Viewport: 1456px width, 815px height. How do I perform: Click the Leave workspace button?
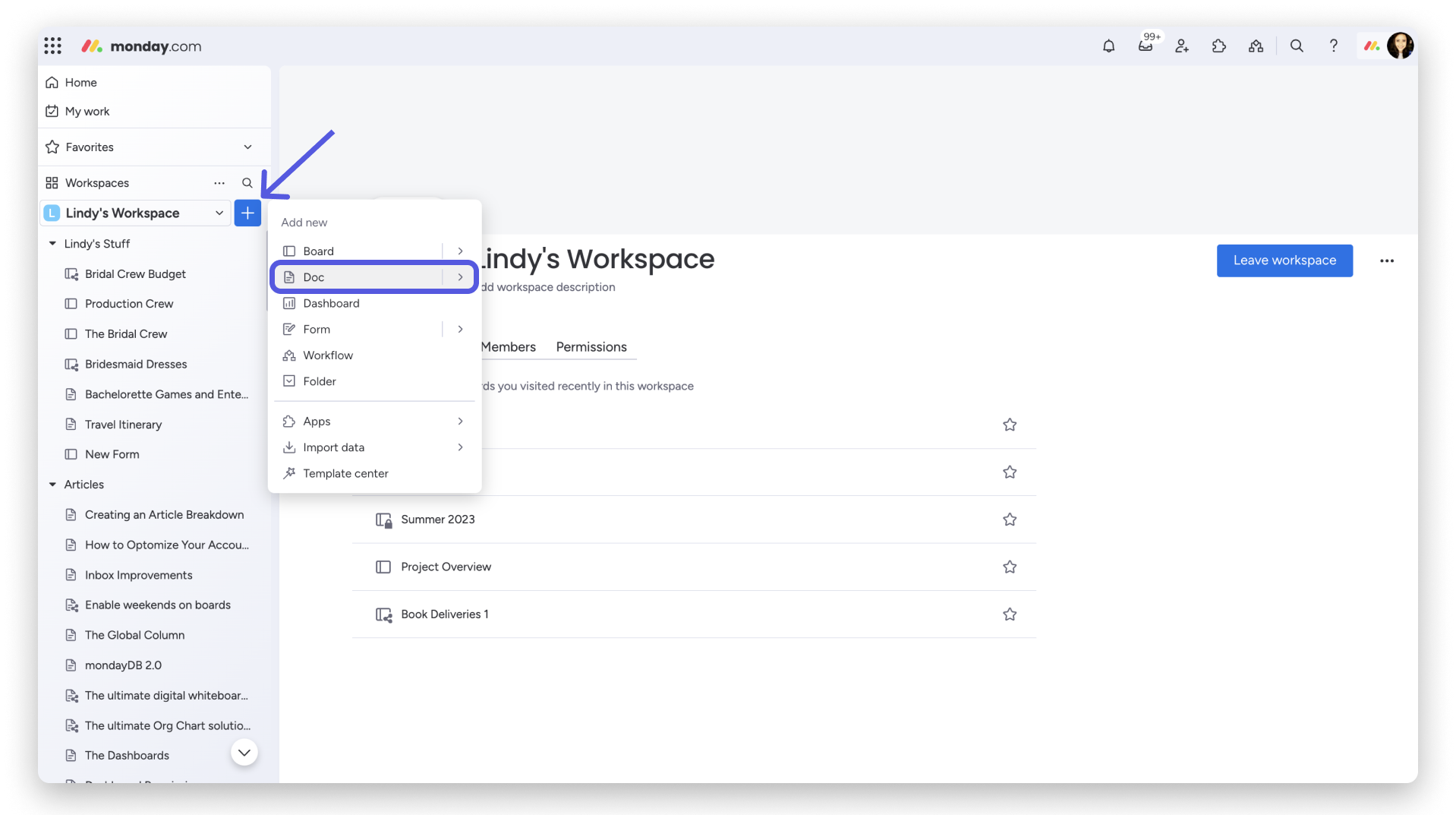pos(1284,261)
